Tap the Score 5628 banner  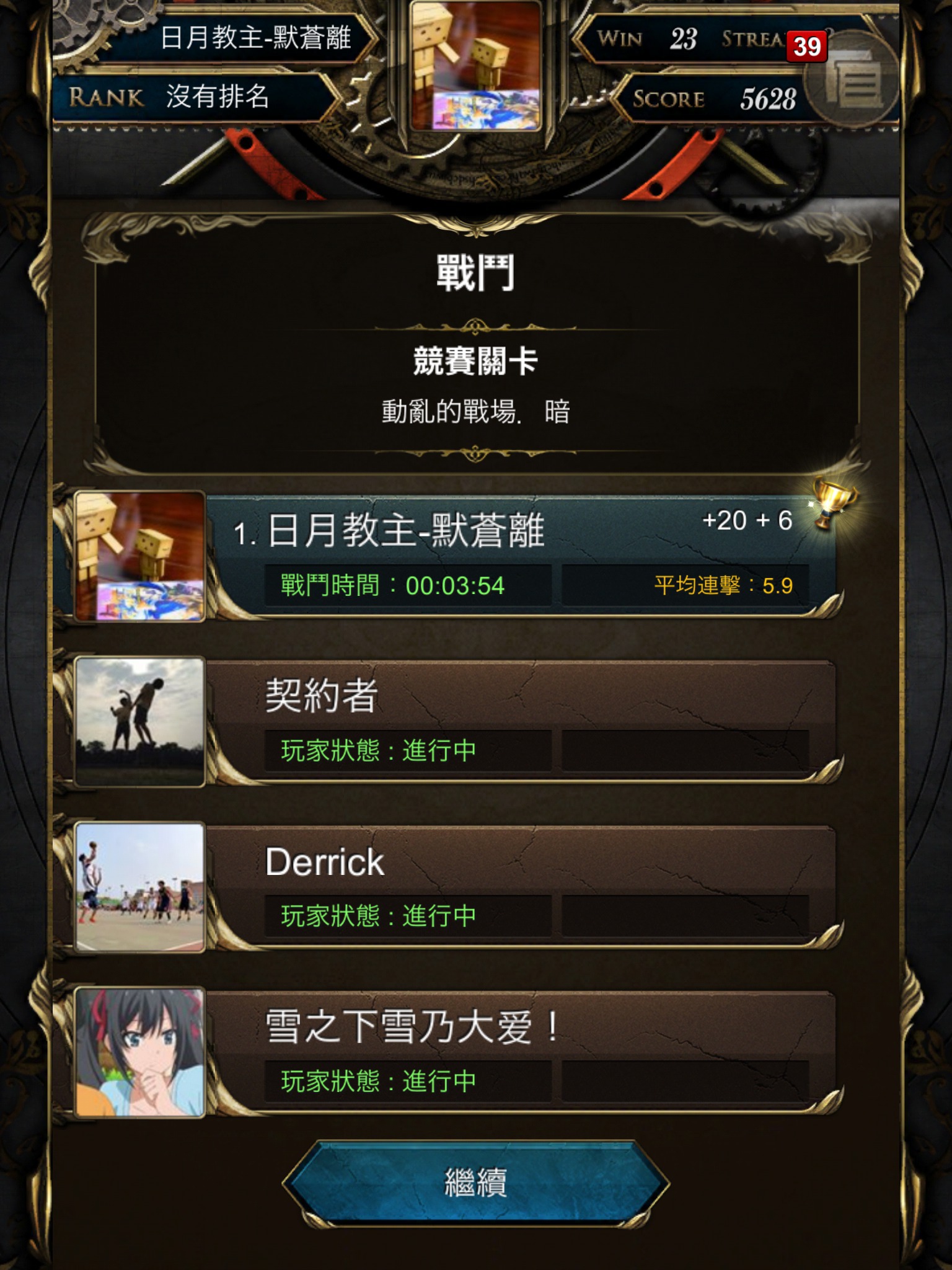713,99
